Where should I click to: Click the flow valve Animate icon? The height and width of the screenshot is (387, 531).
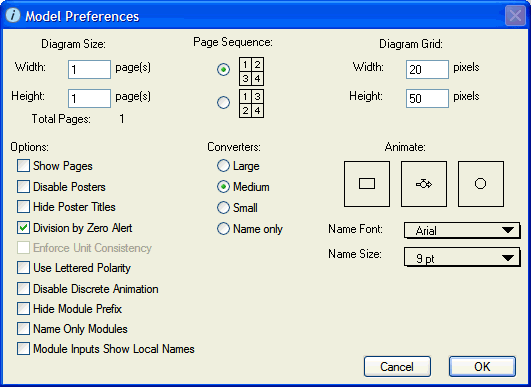(x=424, y=184)
